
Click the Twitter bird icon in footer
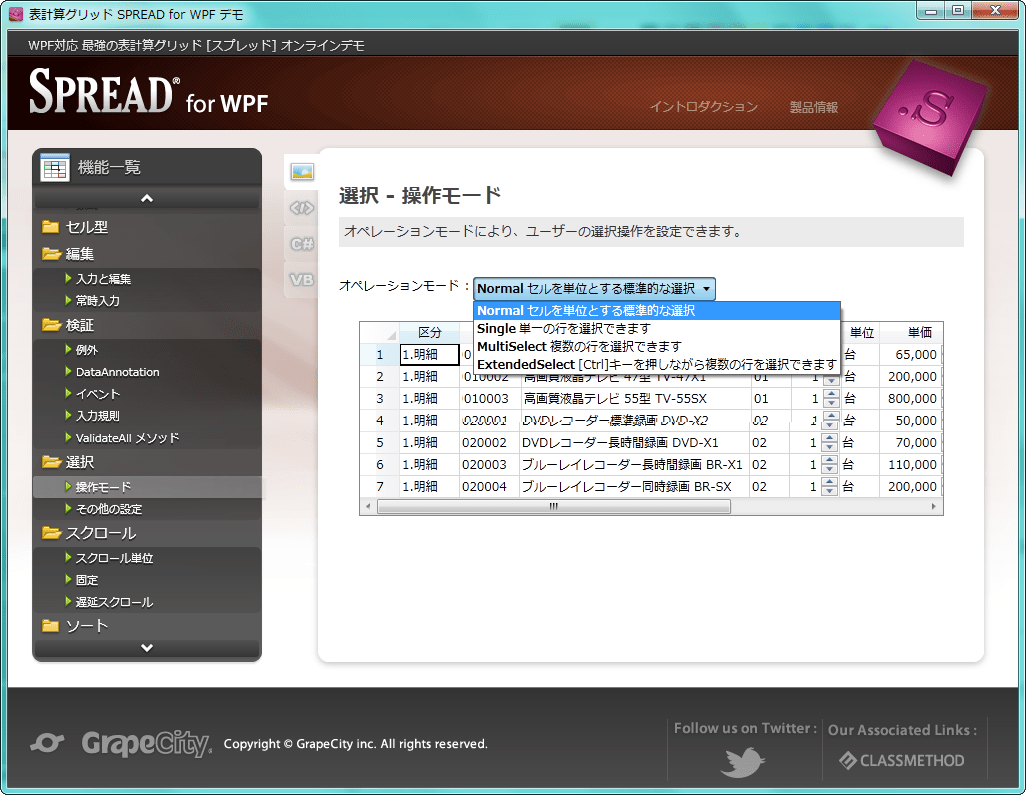pos(742,762)
